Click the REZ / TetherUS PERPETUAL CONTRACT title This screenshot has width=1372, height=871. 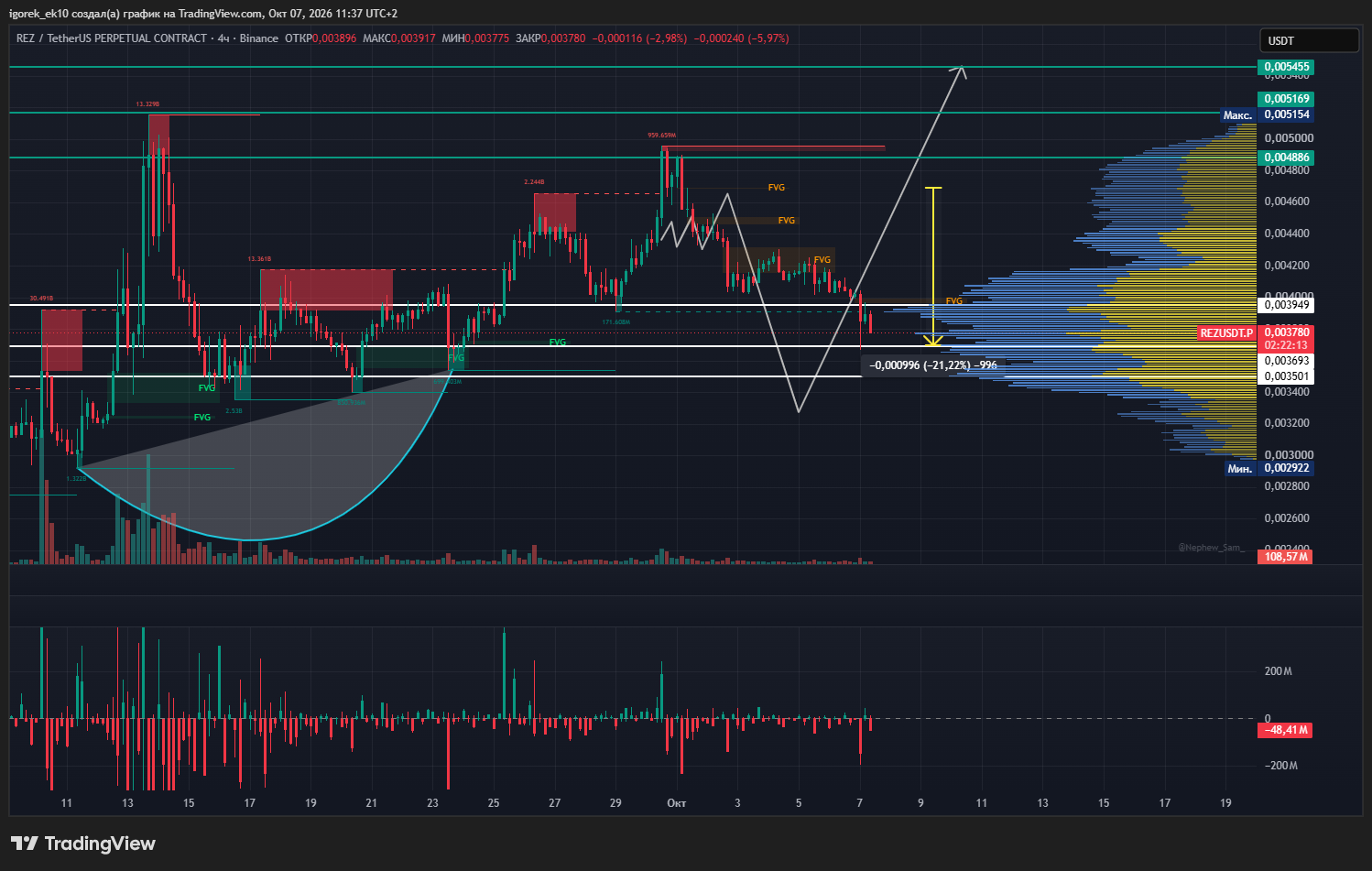tap(112, 38)
